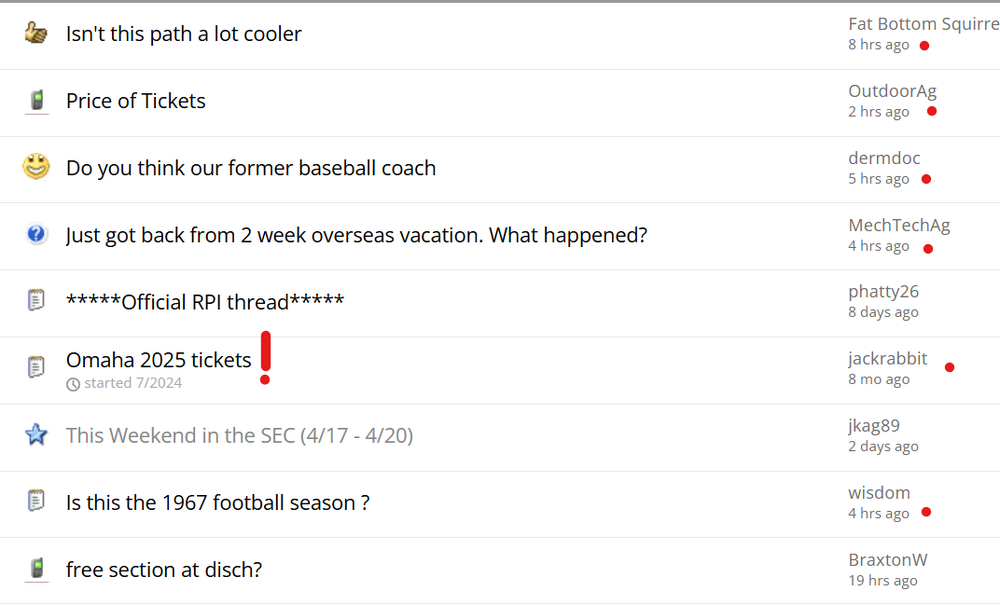
Task: Click the red unread dot next to jackrabbit
Action: click(x=949, y=367)
